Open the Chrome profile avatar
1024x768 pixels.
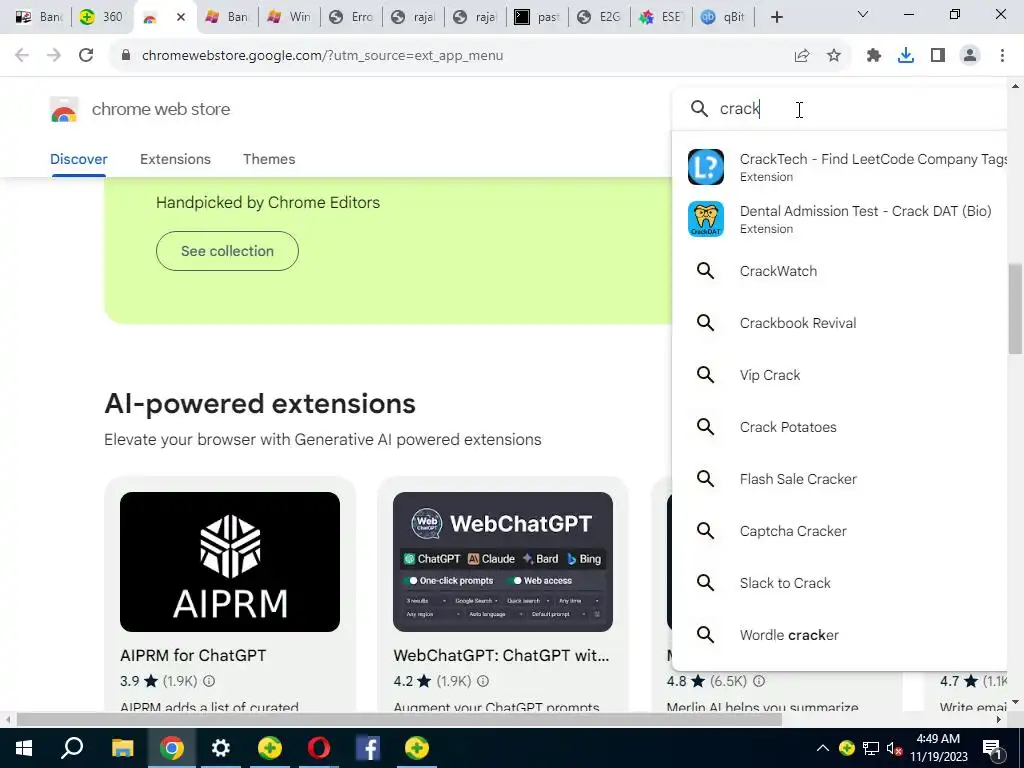click(x=970, y=56)
